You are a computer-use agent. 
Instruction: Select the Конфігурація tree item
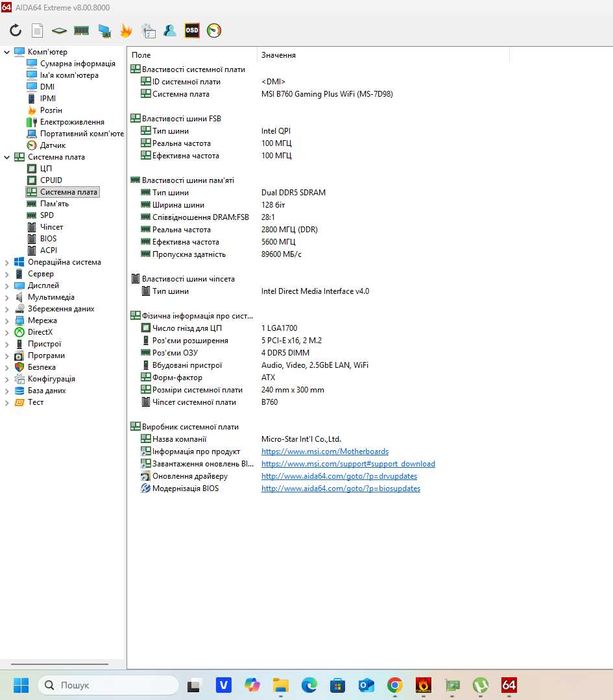pyautogui.click(x=51, y=379)
